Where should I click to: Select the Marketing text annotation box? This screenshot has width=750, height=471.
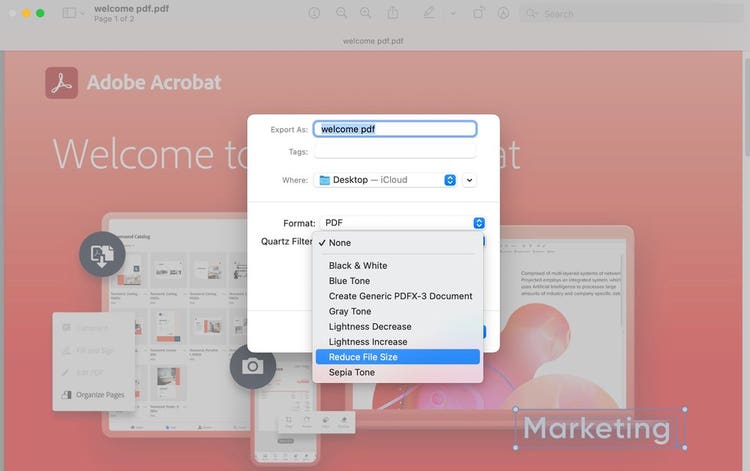pos(600,428)
